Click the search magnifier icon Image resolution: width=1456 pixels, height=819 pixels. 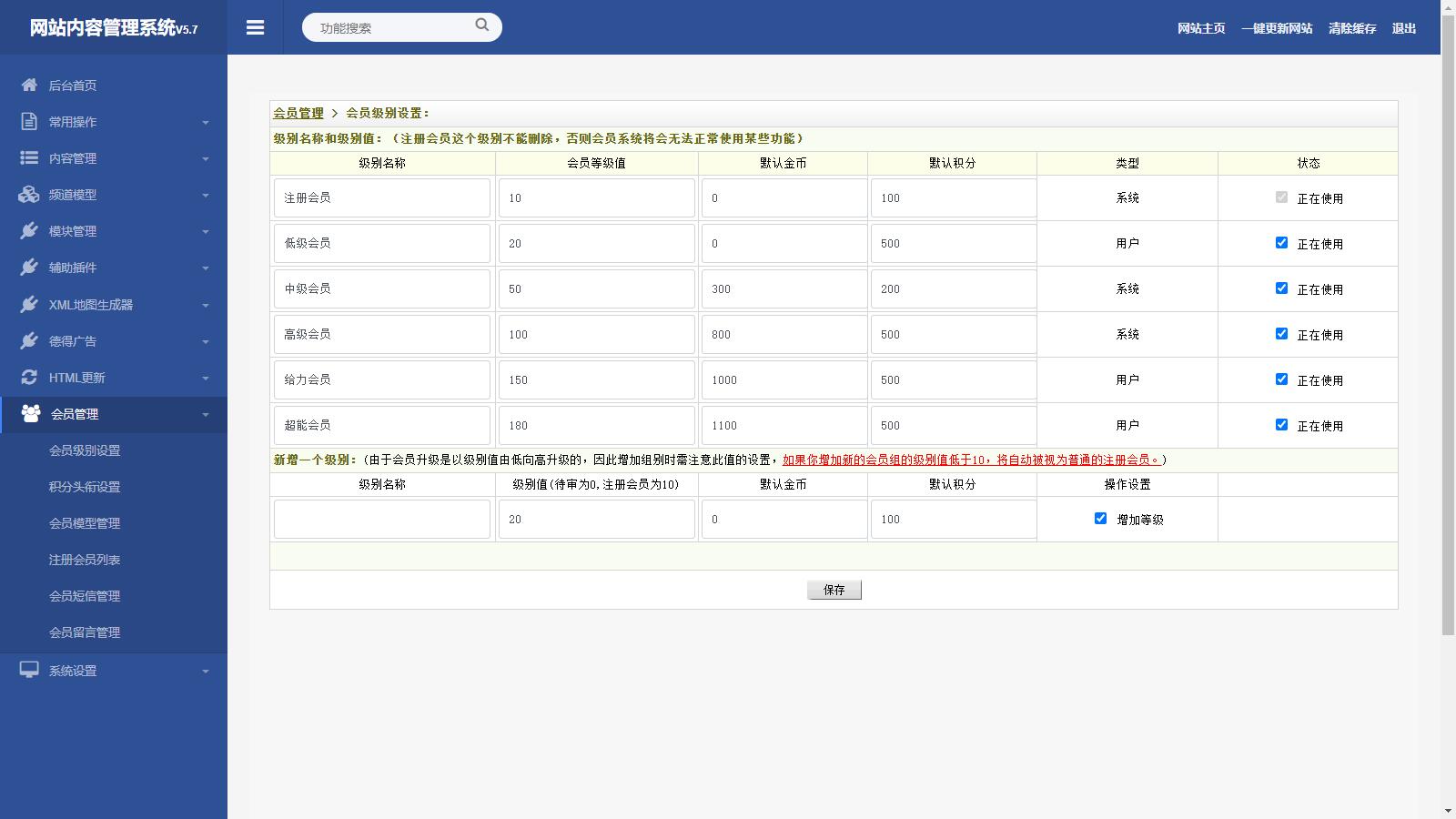tap(481, 25)
